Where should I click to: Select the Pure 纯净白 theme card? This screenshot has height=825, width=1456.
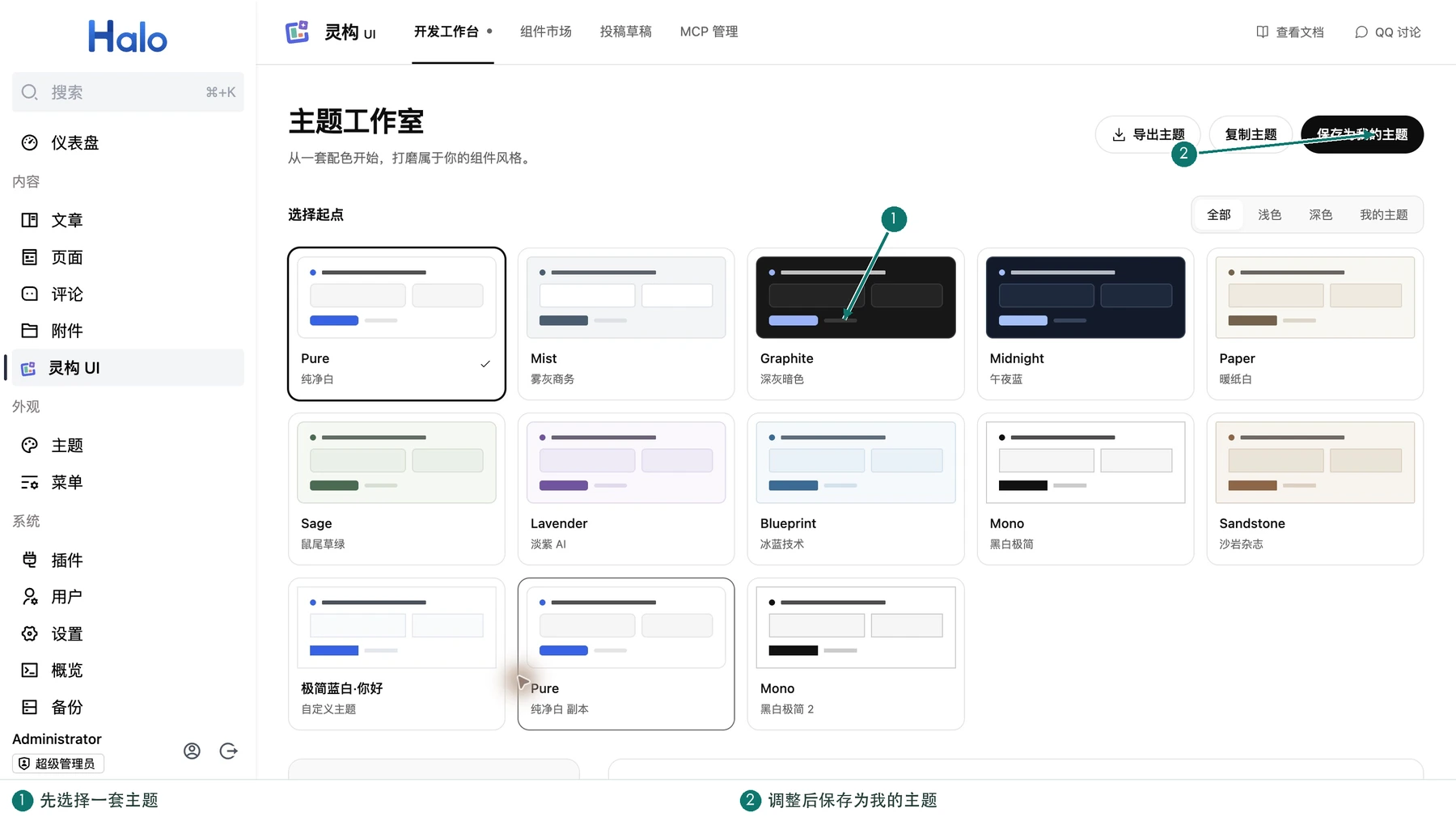coord(397,324)
